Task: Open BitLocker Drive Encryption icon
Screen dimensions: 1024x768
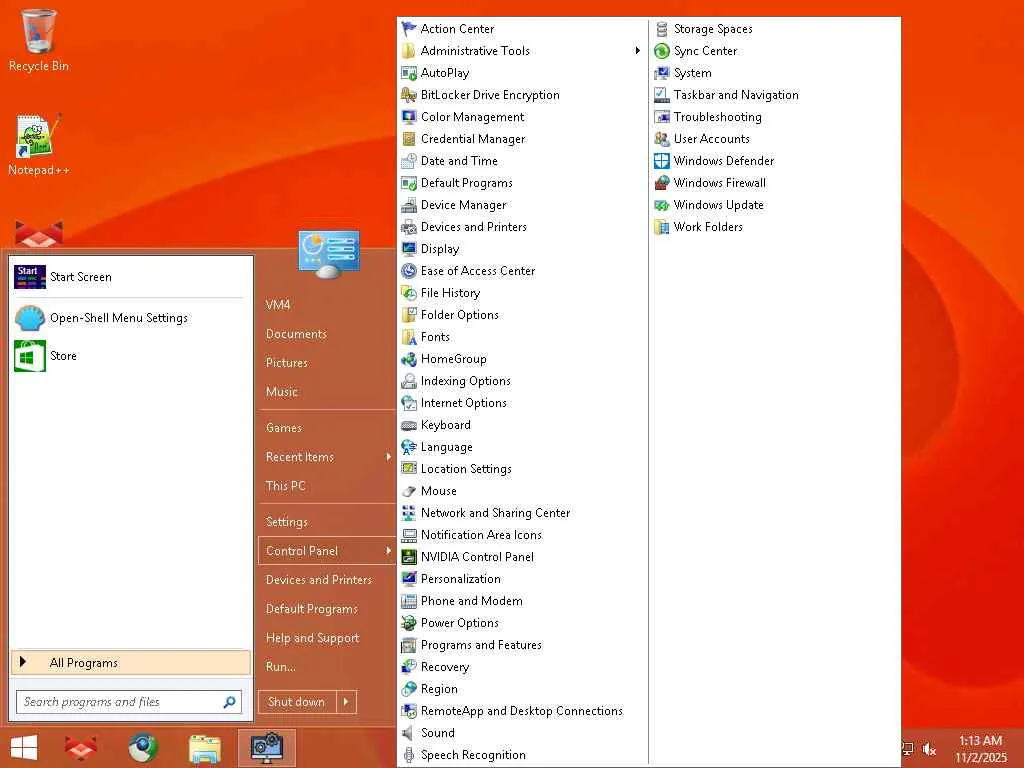Action: click(409, 95)
